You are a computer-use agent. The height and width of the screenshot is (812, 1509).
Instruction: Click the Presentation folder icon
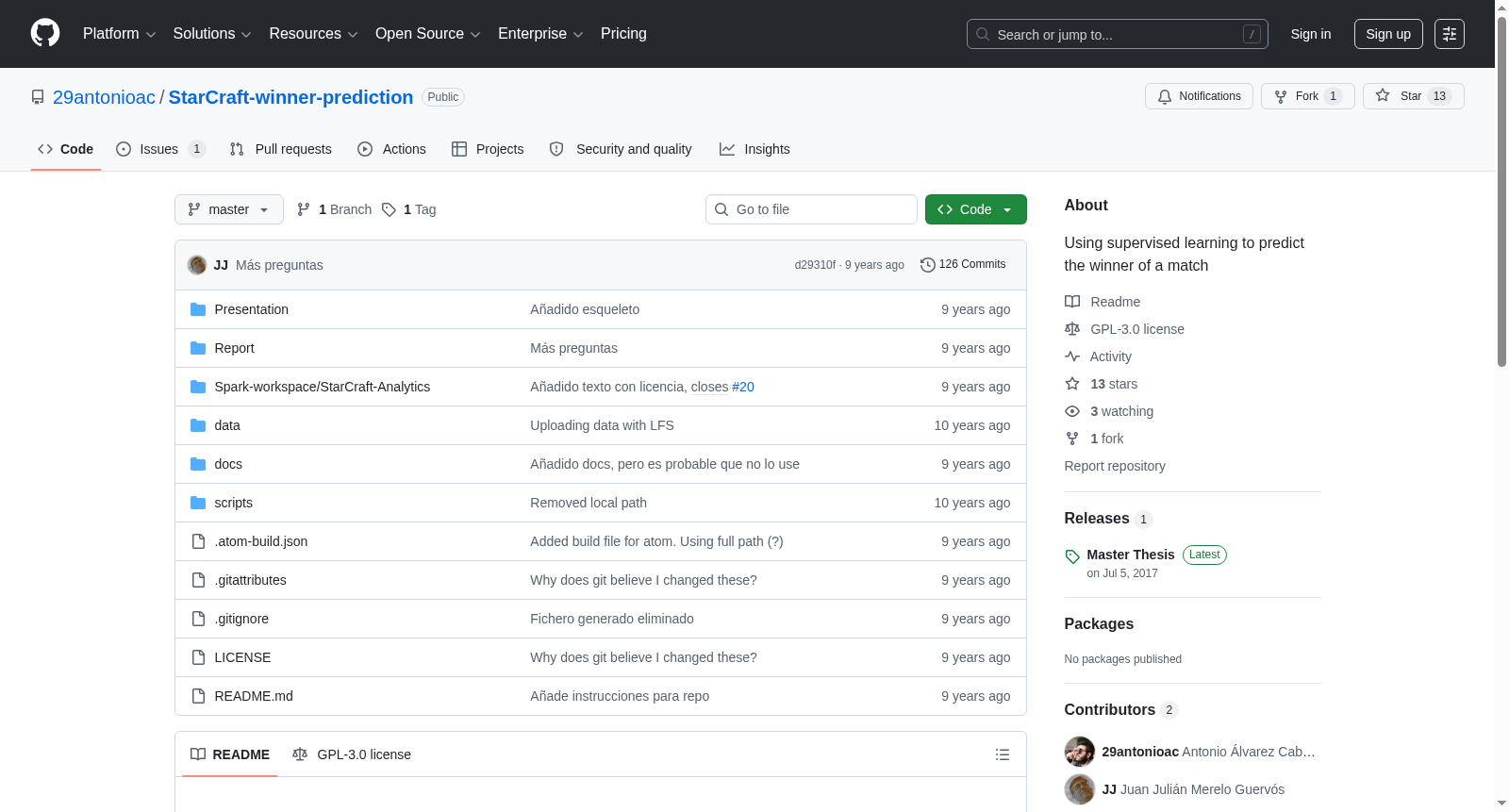click(198, 309)
